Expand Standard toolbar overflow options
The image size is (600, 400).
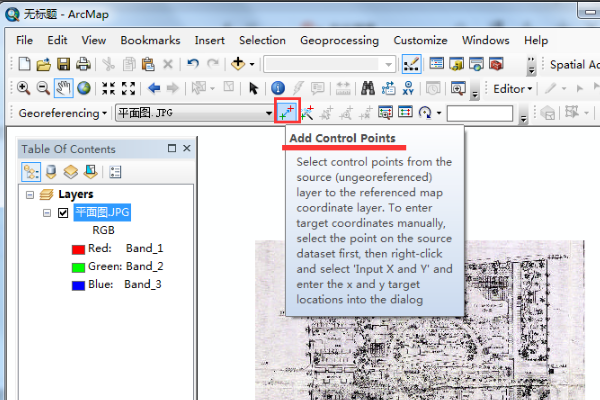tap(531, 66)
